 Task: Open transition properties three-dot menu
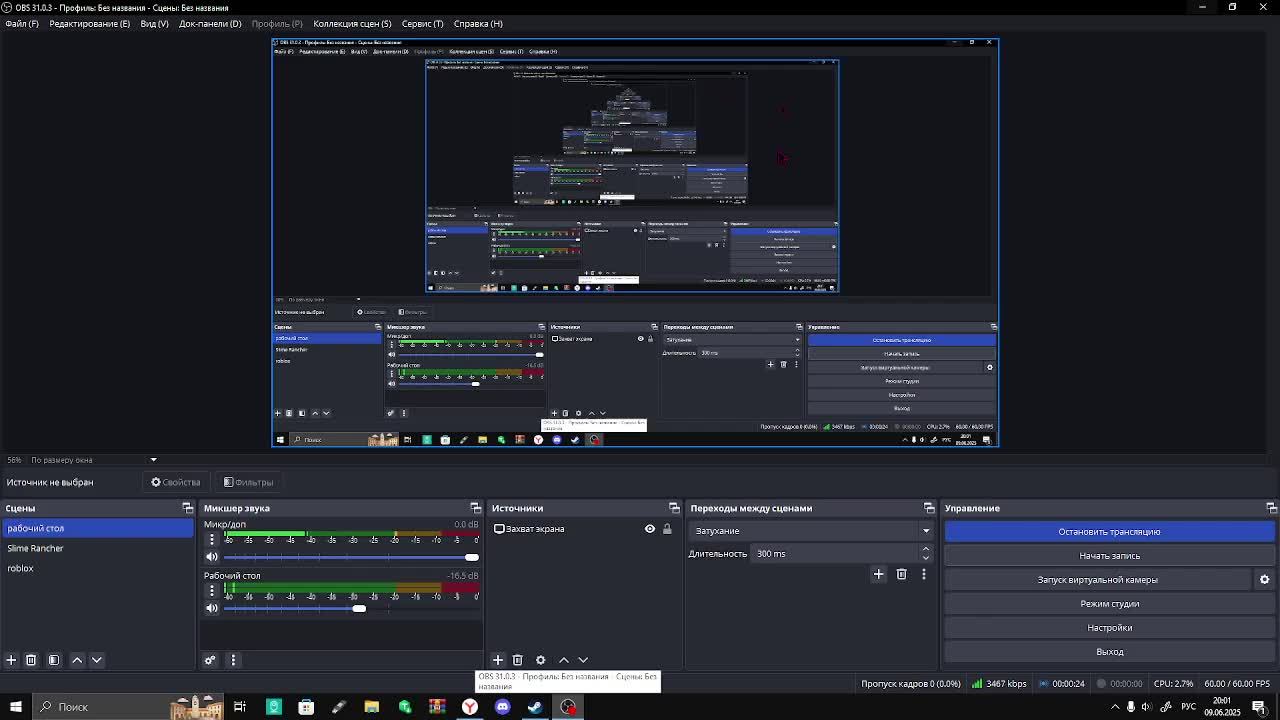click(924, 574)
